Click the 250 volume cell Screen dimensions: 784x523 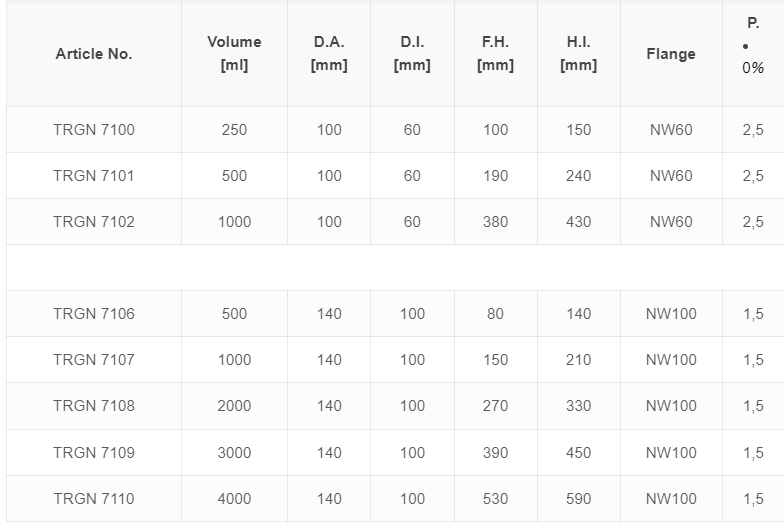click(234, 130)
